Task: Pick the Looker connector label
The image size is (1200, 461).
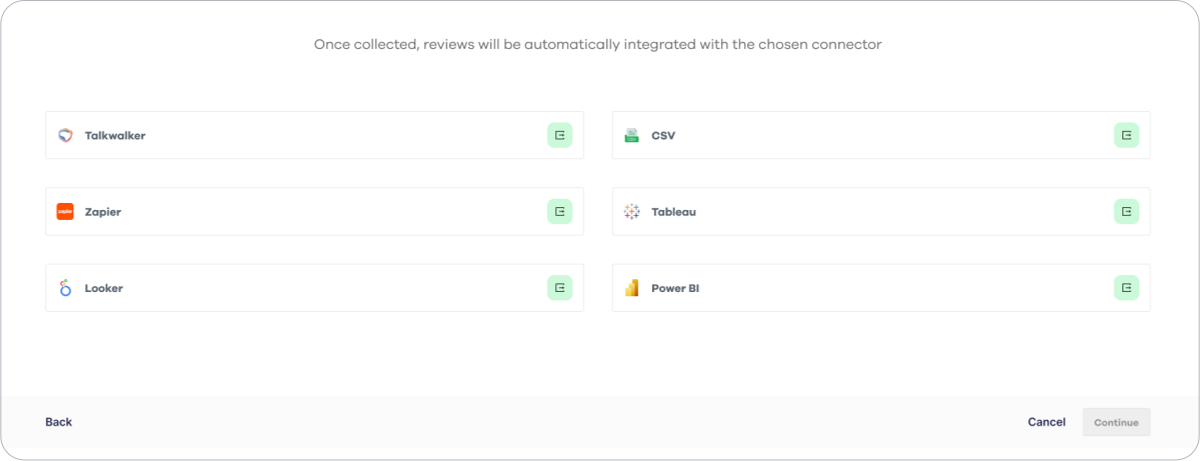Action: coord(104,288)
